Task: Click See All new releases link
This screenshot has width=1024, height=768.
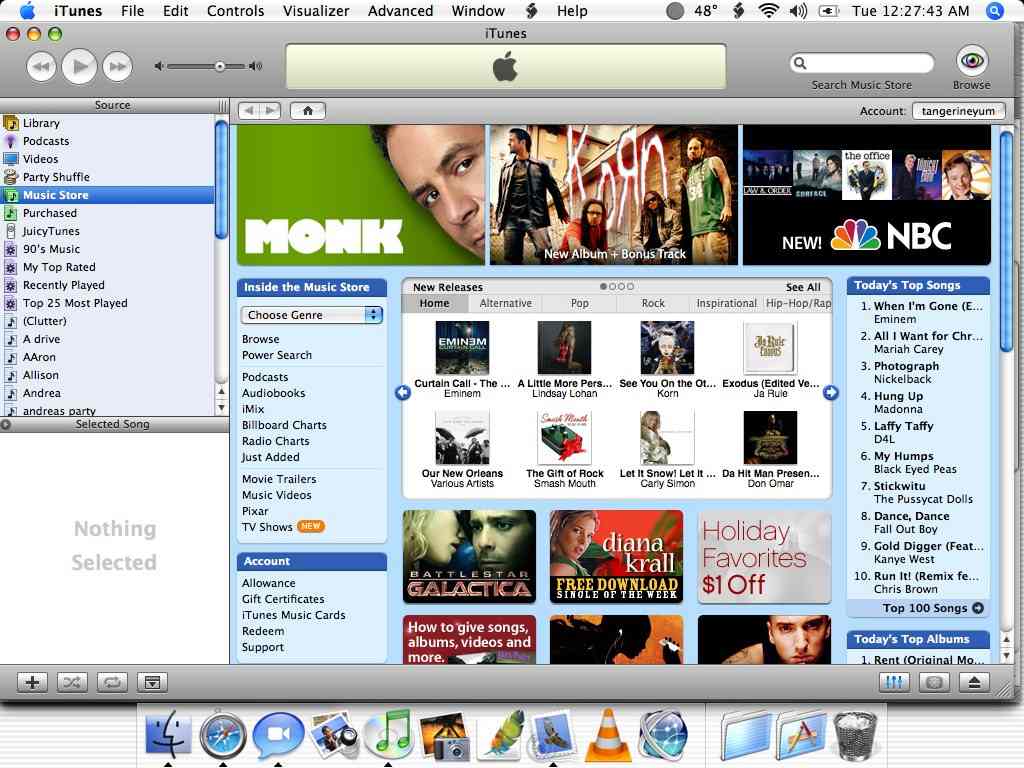Action: pyautogui.click(x=803, y=287)
